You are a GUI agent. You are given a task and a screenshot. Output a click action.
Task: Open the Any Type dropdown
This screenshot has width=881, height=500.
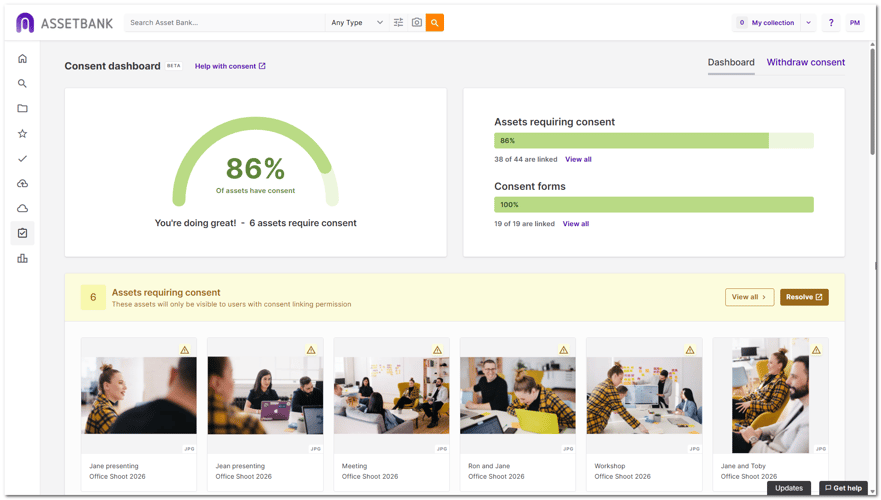coord(357,22)
